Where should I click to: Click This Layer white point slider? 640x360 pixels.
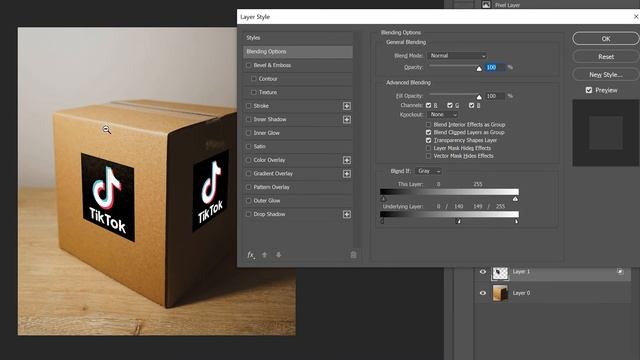(x=515, y=199)
